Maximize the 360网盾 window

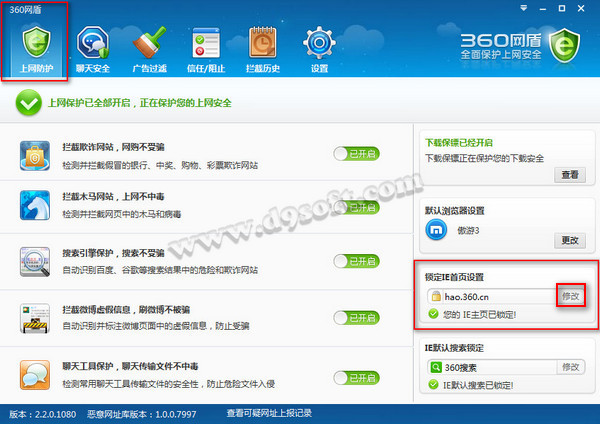point(562,8)
